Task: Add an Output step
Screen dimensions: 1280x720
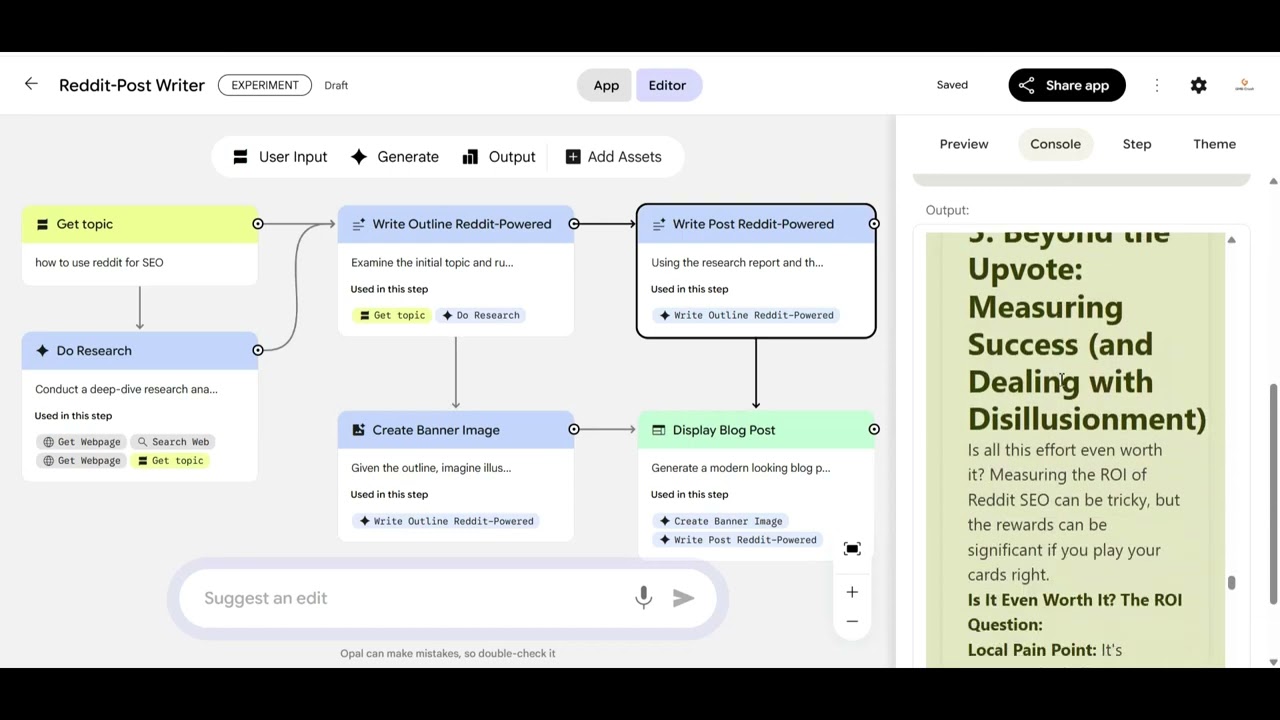Action: pyautogui.click(x=499, y=157)
